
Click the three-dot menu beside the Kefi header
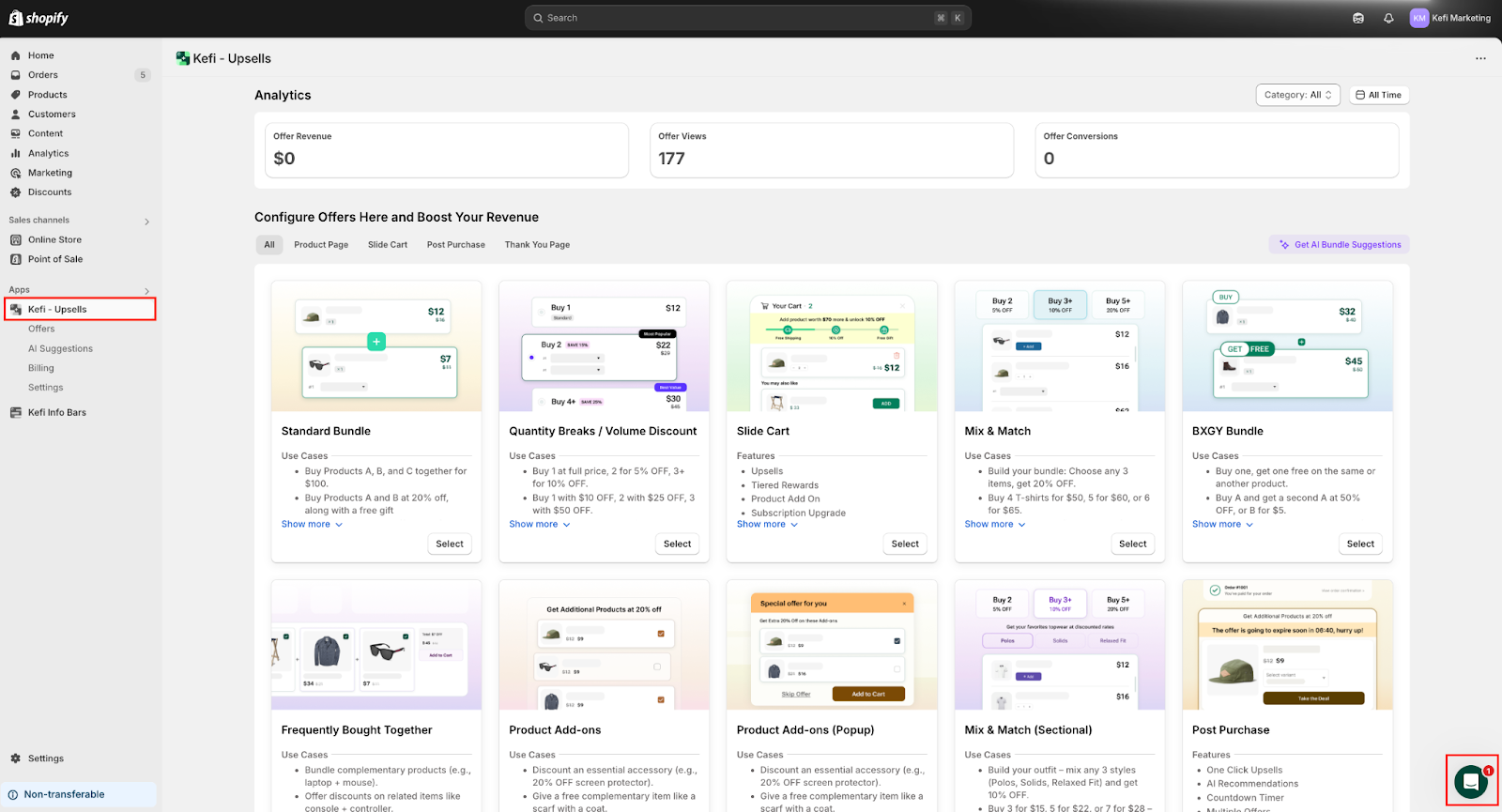(x=1480, y=58)
